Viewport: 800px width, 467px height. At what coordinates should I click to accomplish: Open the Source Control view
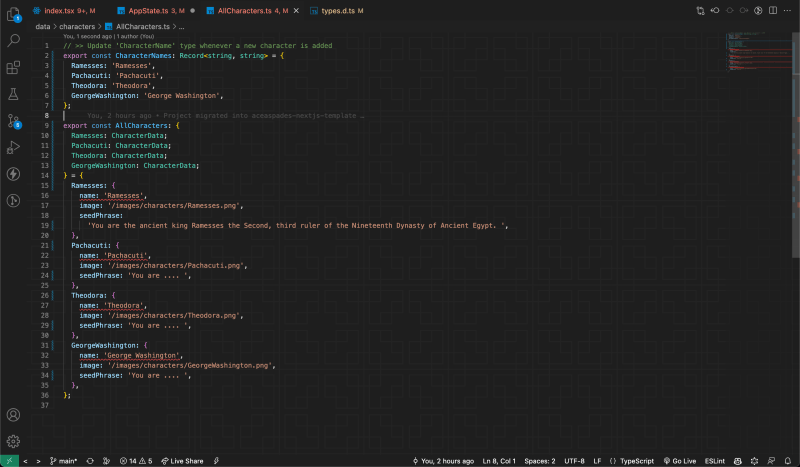coord(14,121)
